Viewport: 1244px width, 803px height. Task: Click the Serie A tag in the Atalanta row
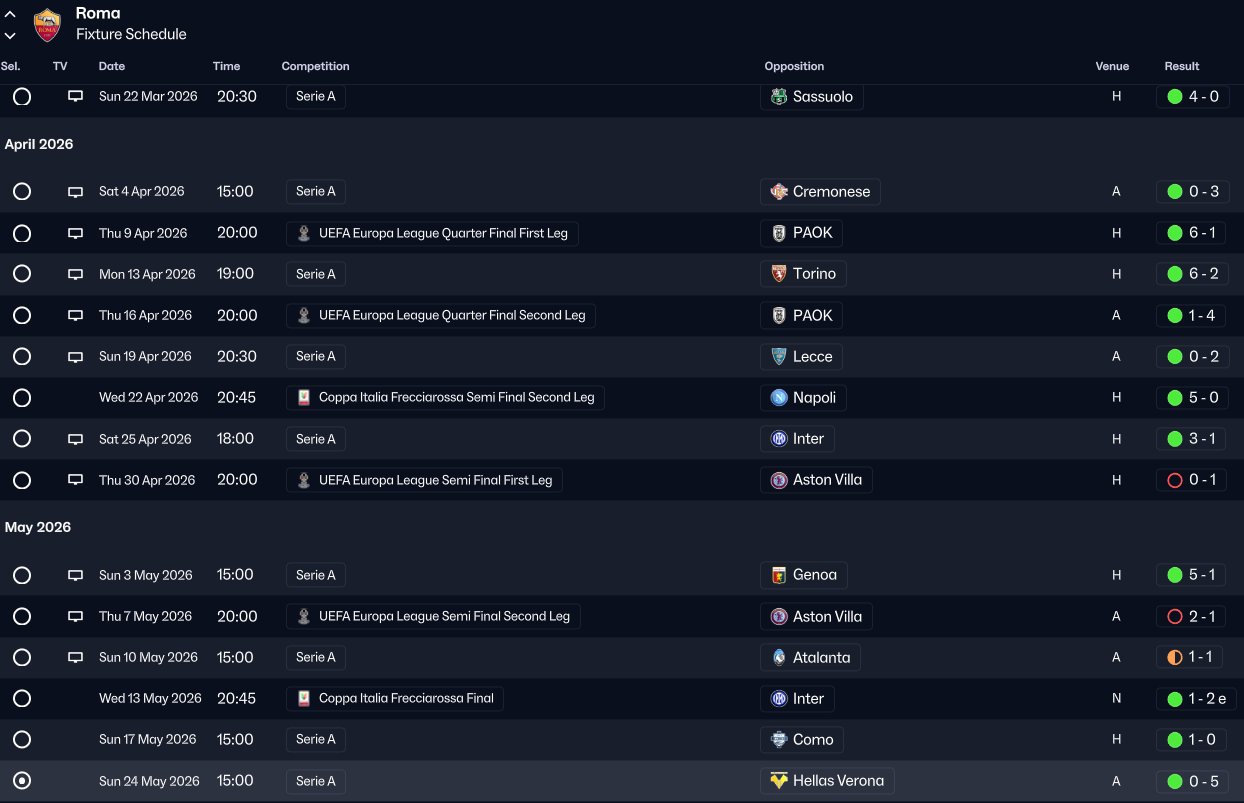pyautogui.click(x=316, y=658)
